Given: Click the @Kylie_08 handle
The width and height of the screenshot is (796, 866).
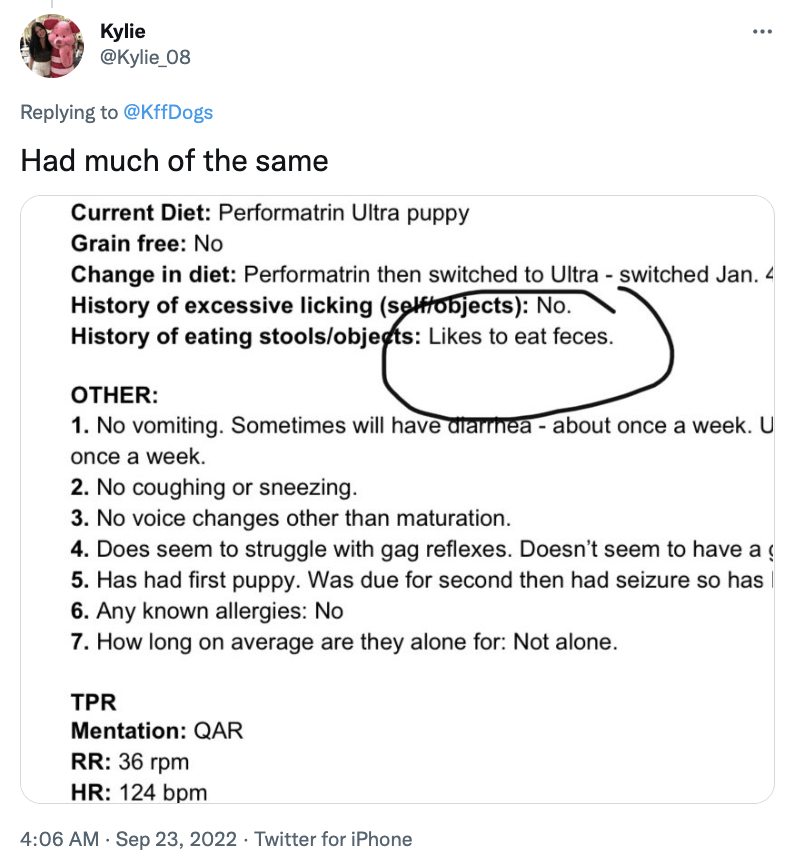Looking at the screenshot, I should (x=145, y=57).
